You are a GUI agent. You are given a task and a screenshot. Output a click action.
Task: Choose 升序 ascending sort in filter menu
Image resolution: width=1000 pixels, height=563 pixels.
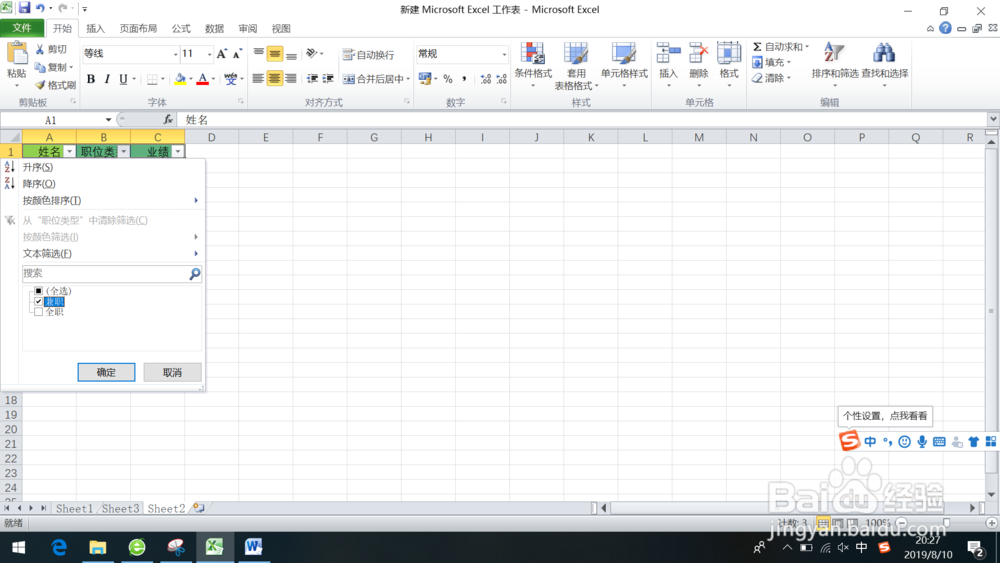tap(103, 167)
